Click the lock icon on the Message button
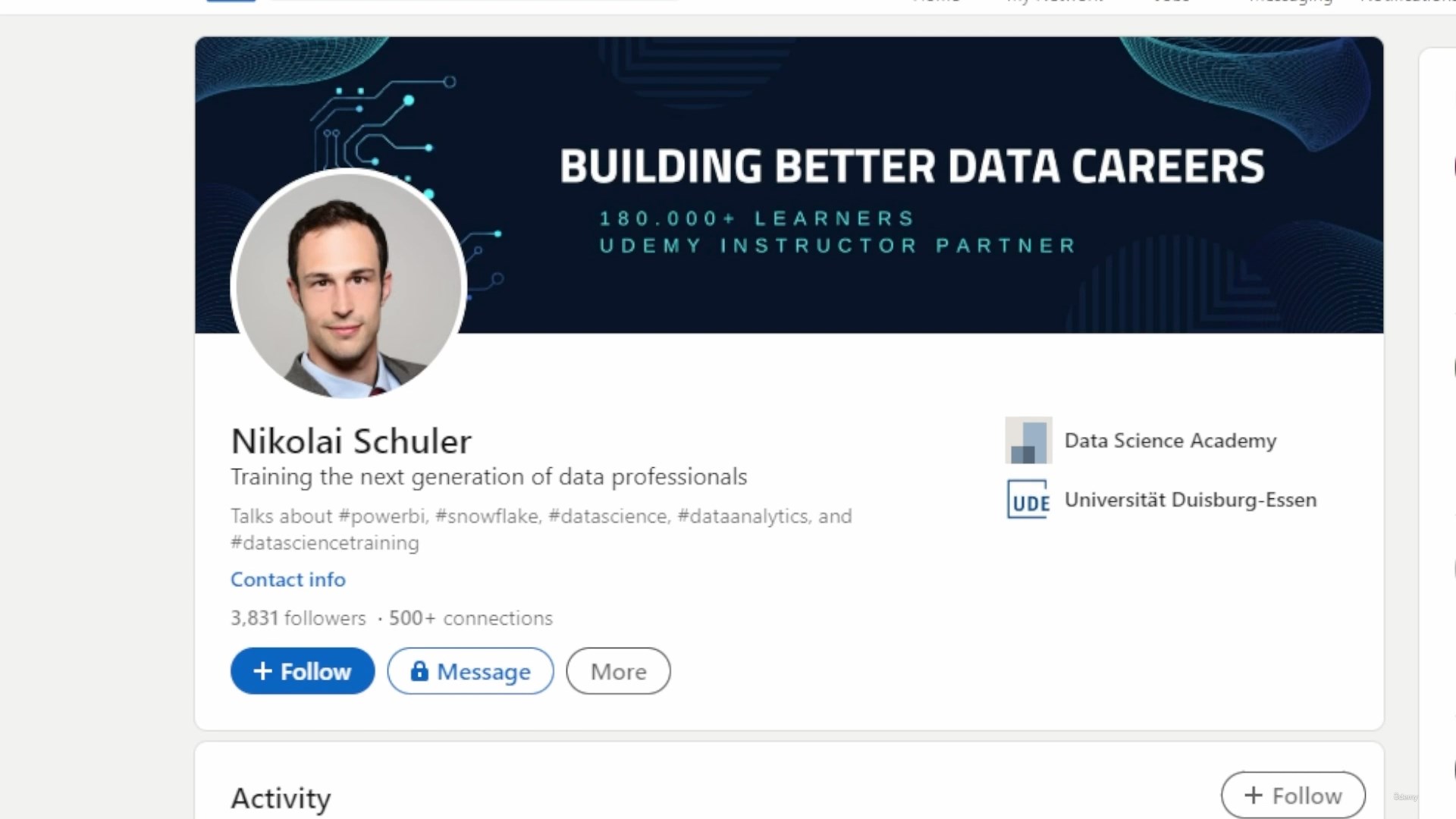1456x819 pixels. coord(419,671)
